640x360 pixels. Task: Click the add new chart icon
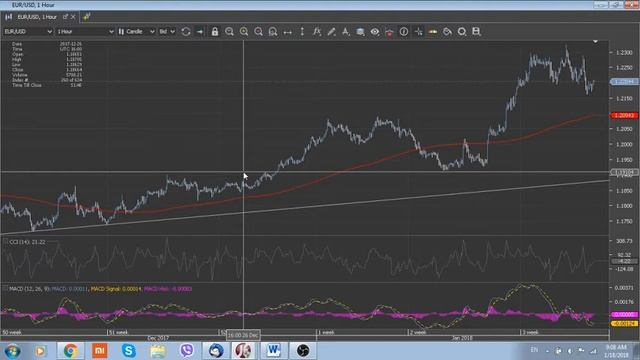[x=87, y=17]
